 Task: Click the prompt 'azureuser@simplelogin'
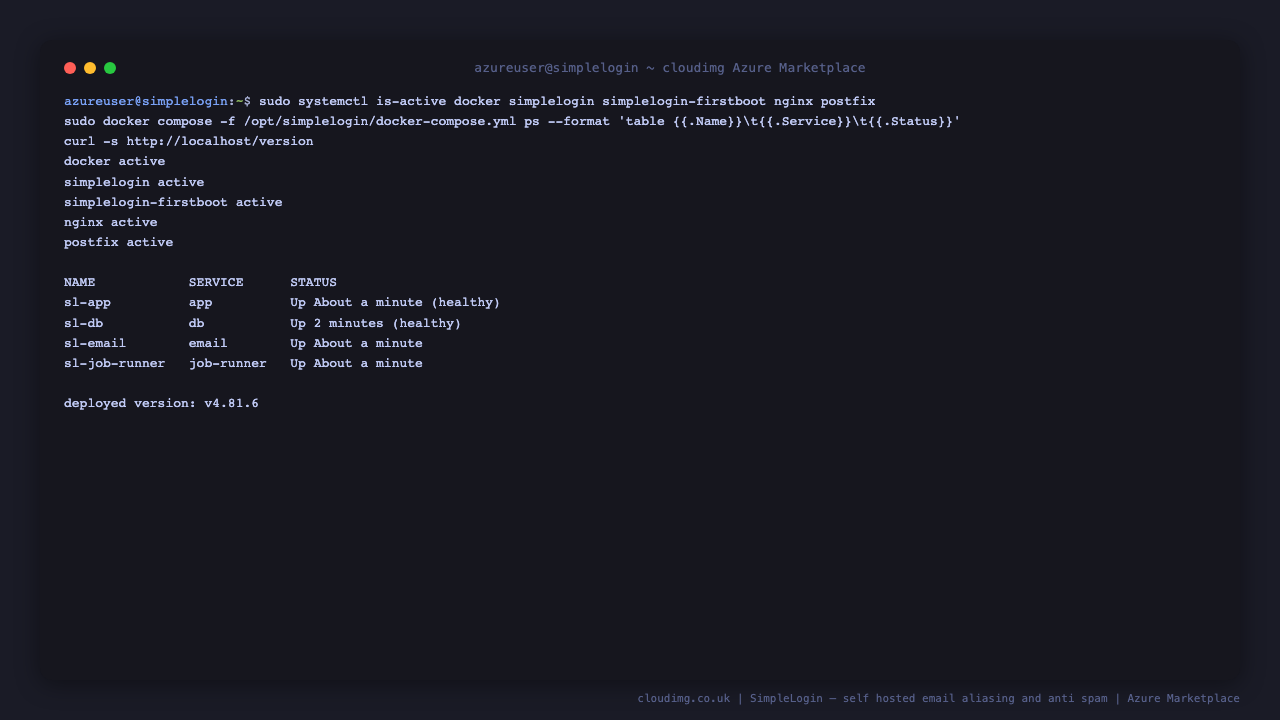click(x=146, y=101)
